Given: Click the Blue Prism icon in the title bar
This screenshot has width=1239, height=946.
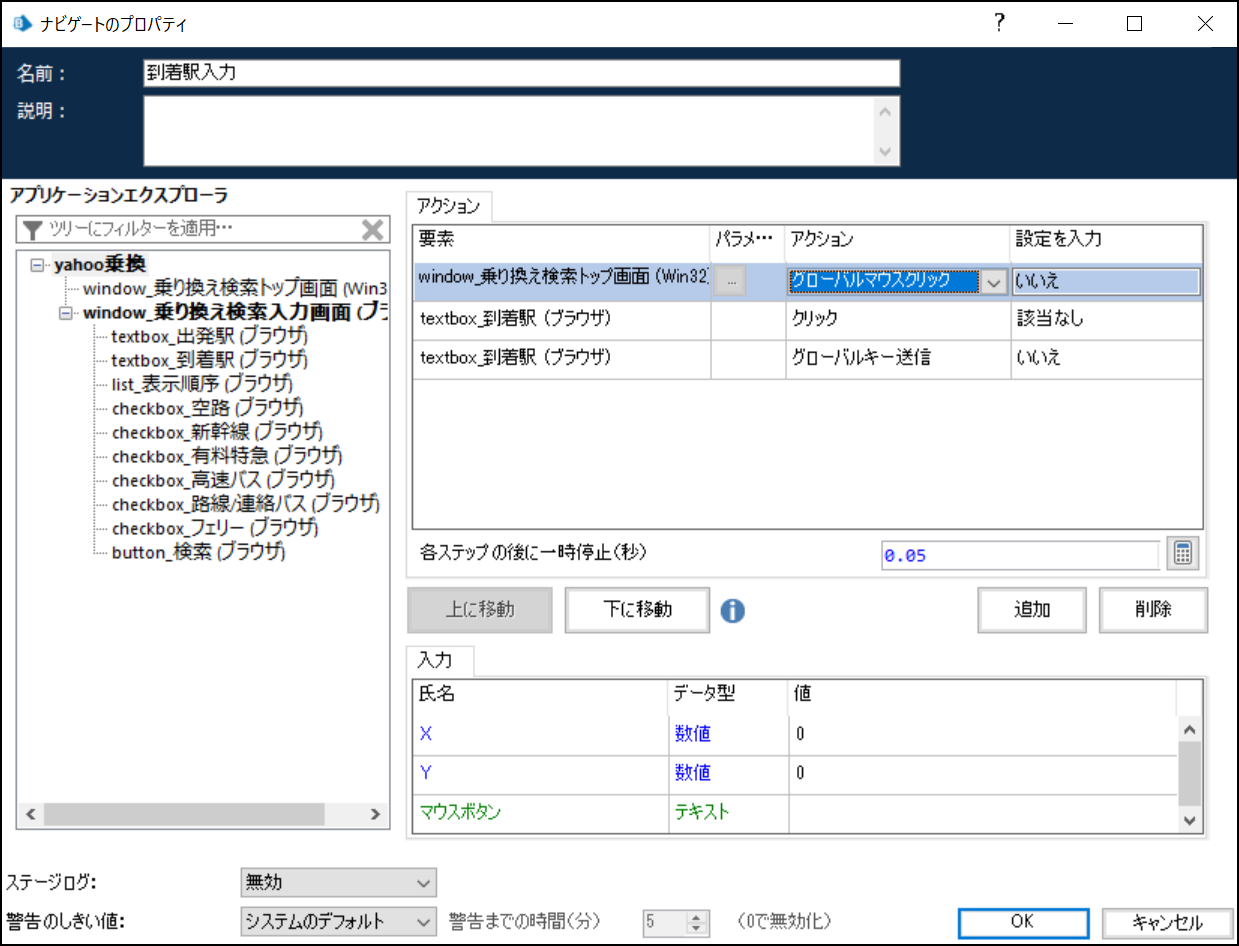Looking at the screenshot, I should pyautogui.click(x=20, y=22).
